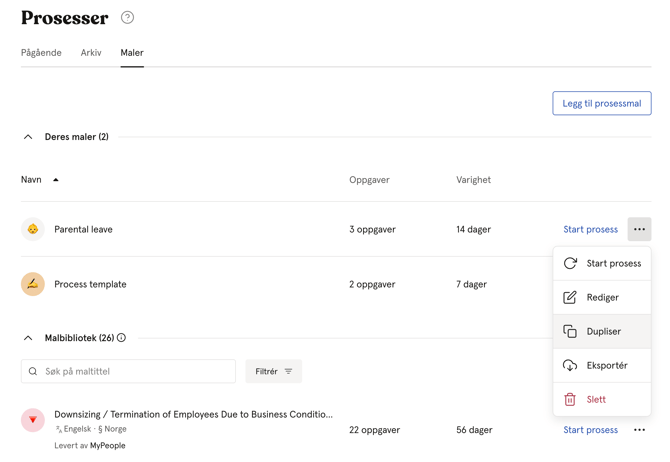The image size is (670, 462).
Task: Close the three-dot menu for Parental leave
Action: pyautogui.click(x=639, y=229)
